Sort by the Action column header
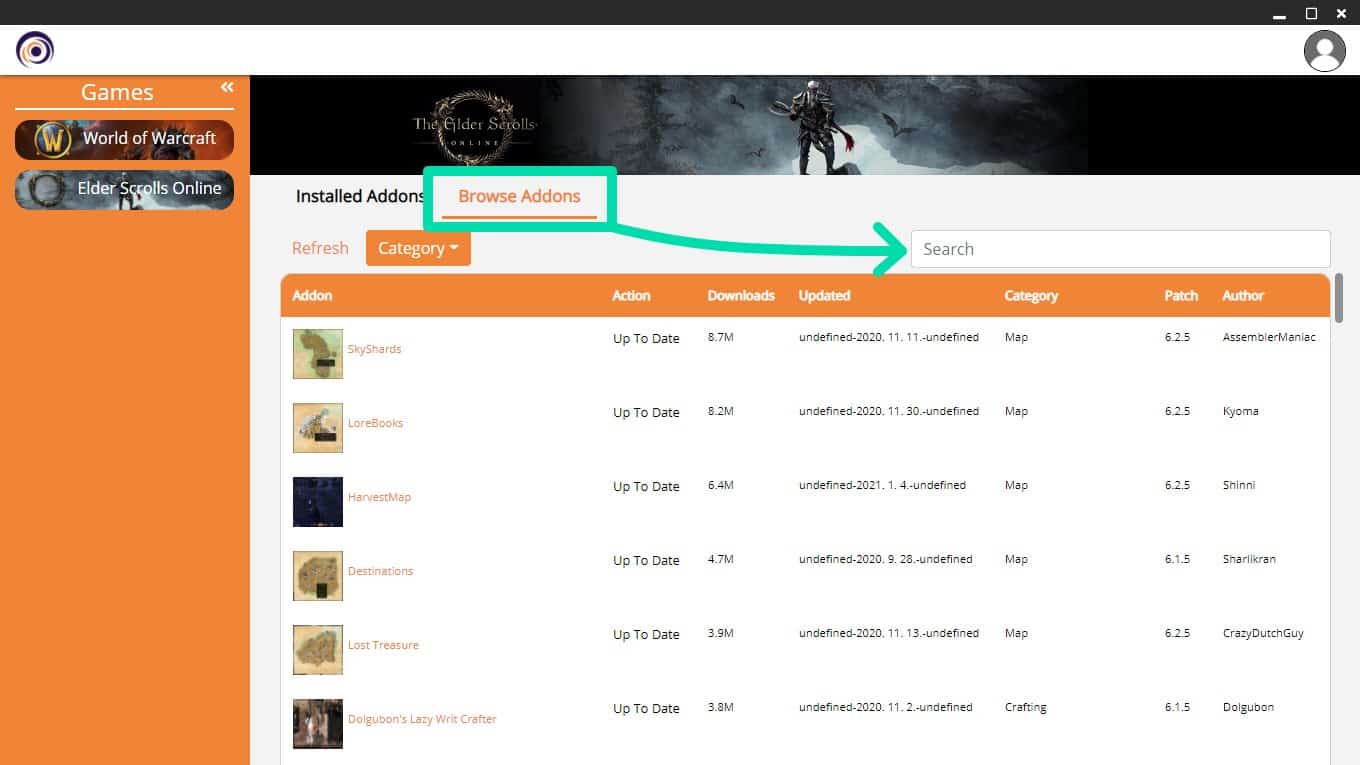 click(631, 296)
